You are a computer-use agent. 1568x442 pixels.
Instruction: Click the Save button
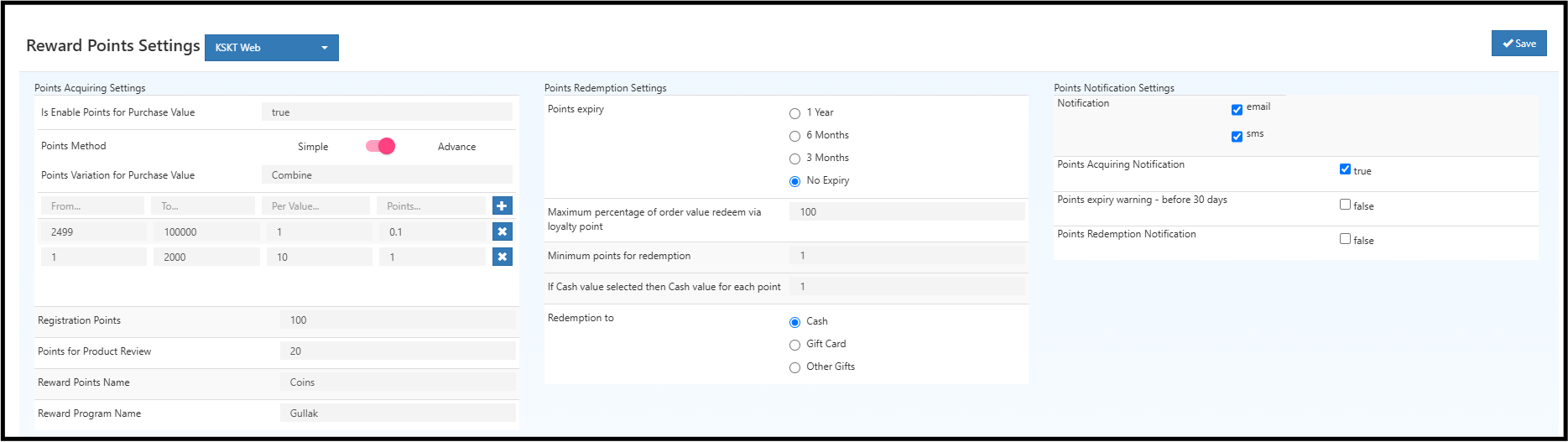tap(1519, 44)
